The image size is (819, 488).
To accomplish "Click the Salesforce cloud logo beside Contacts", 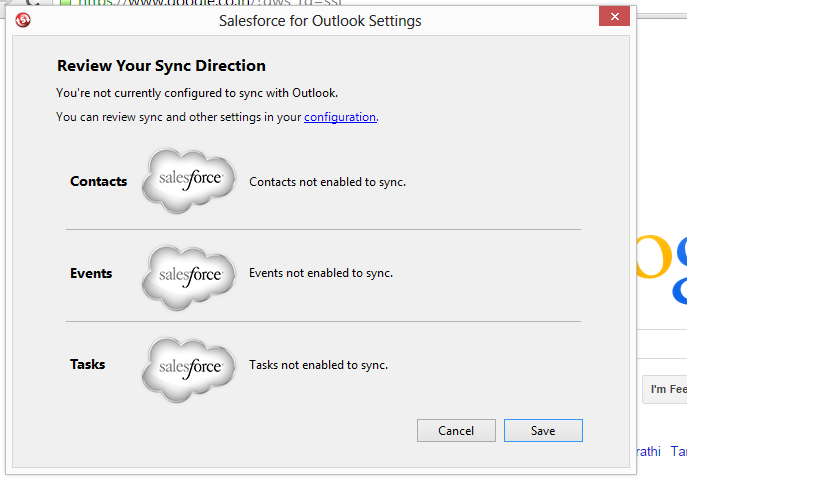I will 189,181.
